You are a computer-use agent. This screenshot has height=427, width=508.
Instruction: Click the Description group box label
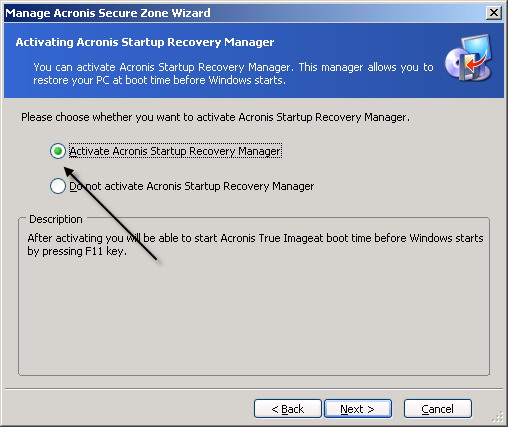click(56, 219)
